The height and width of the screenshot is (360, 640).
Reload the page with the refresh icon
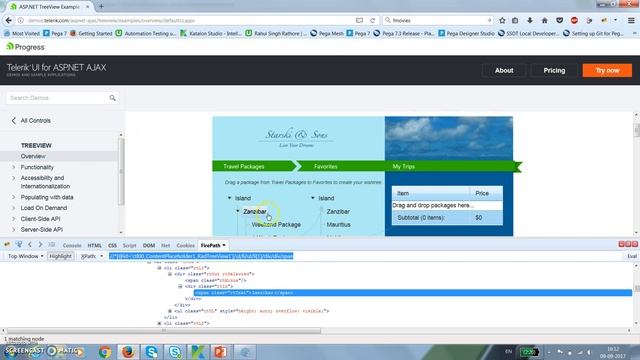372,20
